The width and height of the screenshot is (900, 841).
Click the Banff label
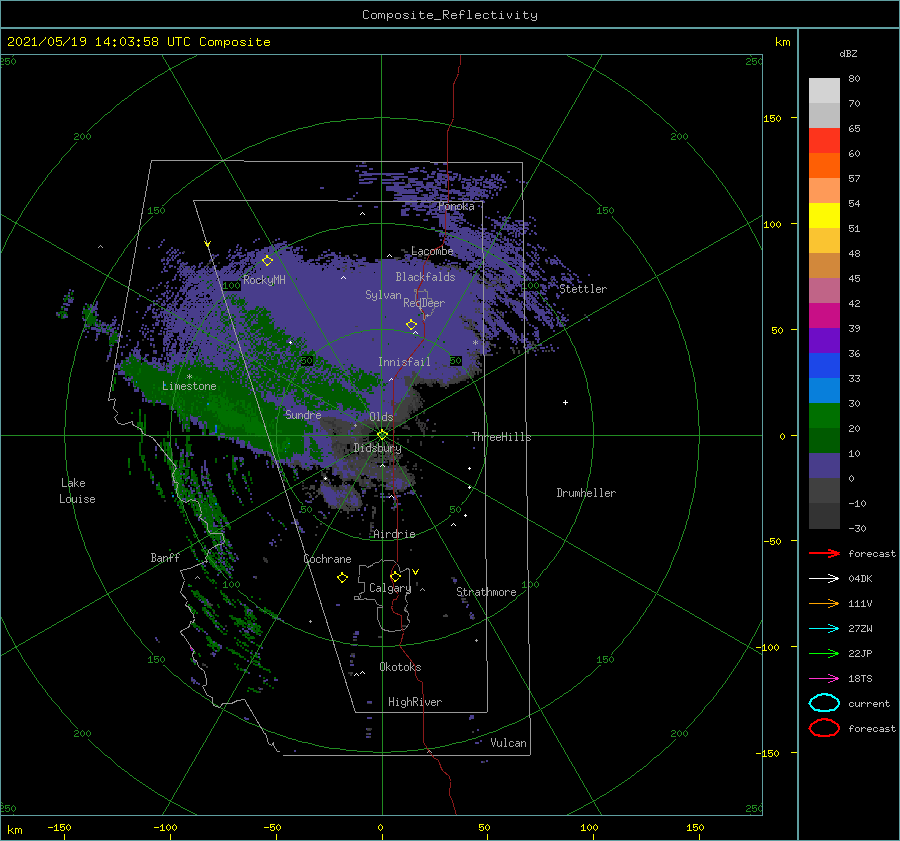(x=165, y=557)
